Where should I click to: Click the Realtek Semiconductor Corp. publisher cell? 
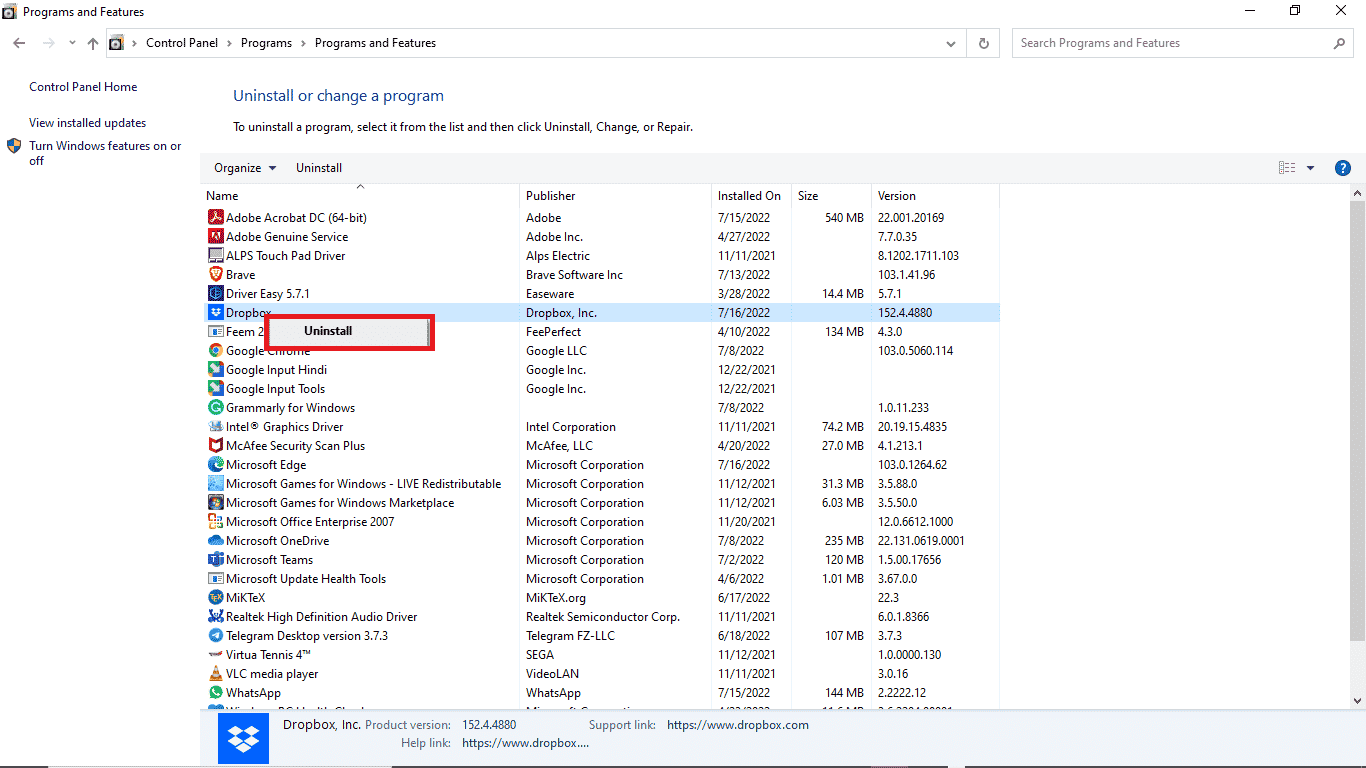[x=603, y=616]
